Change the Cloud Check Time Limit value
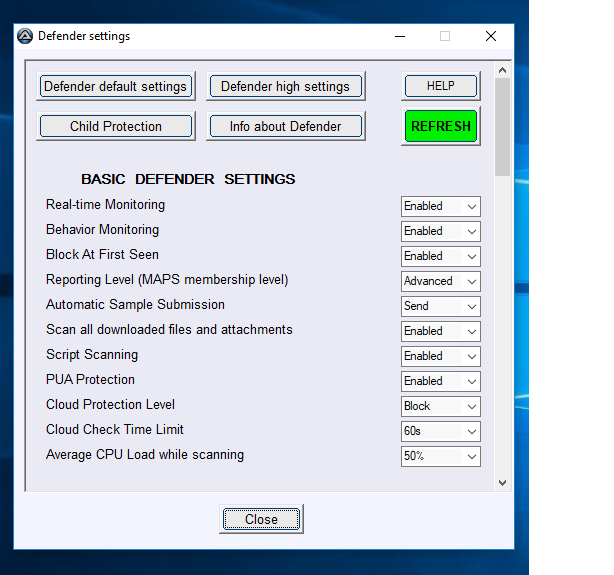Screen dimensions: 614x575 point(440,431)
